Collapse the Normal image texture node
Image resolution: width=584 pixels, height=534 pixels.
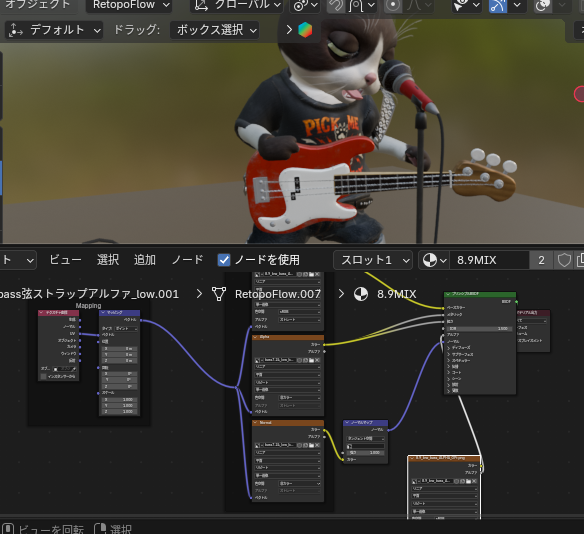(256, 423)
